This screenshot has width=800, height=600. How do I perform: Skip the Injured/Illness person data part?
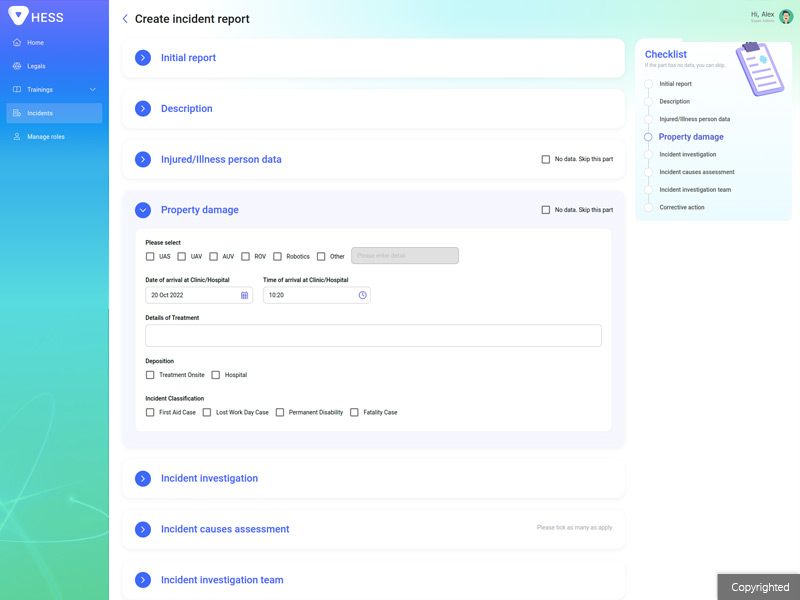point(546,159)
